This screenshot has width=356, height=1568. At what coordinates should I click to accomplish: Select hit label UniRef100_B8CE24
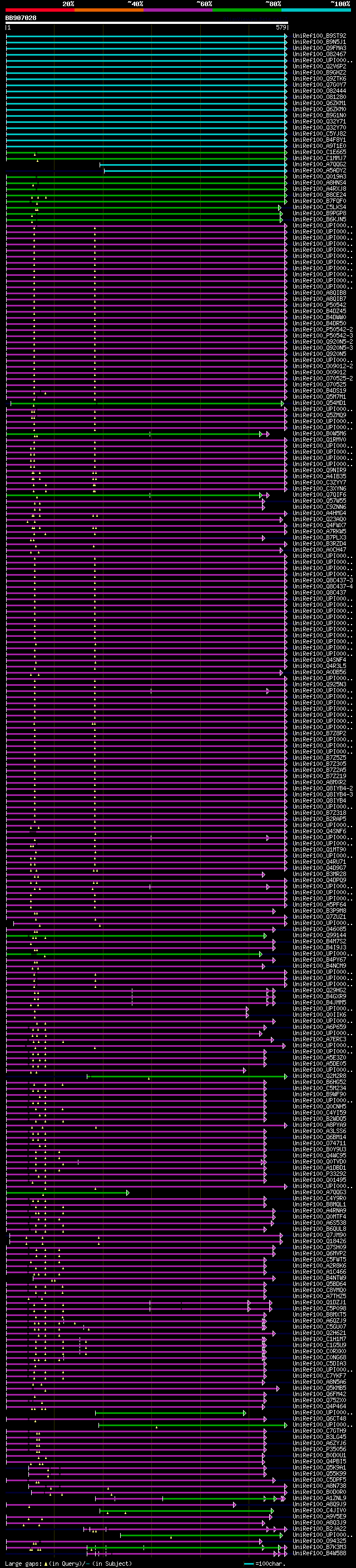[x=319, y=195]
